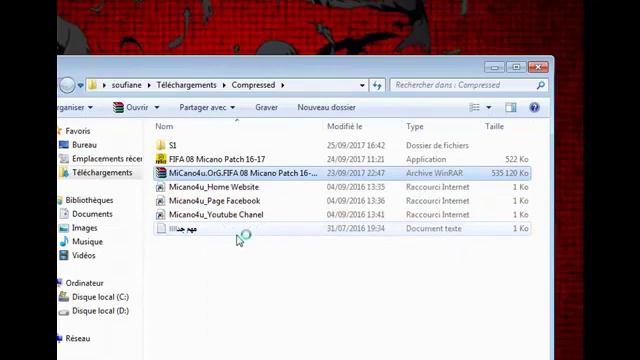
Task: Click Compressed in the address path
Action: point(253,85)
